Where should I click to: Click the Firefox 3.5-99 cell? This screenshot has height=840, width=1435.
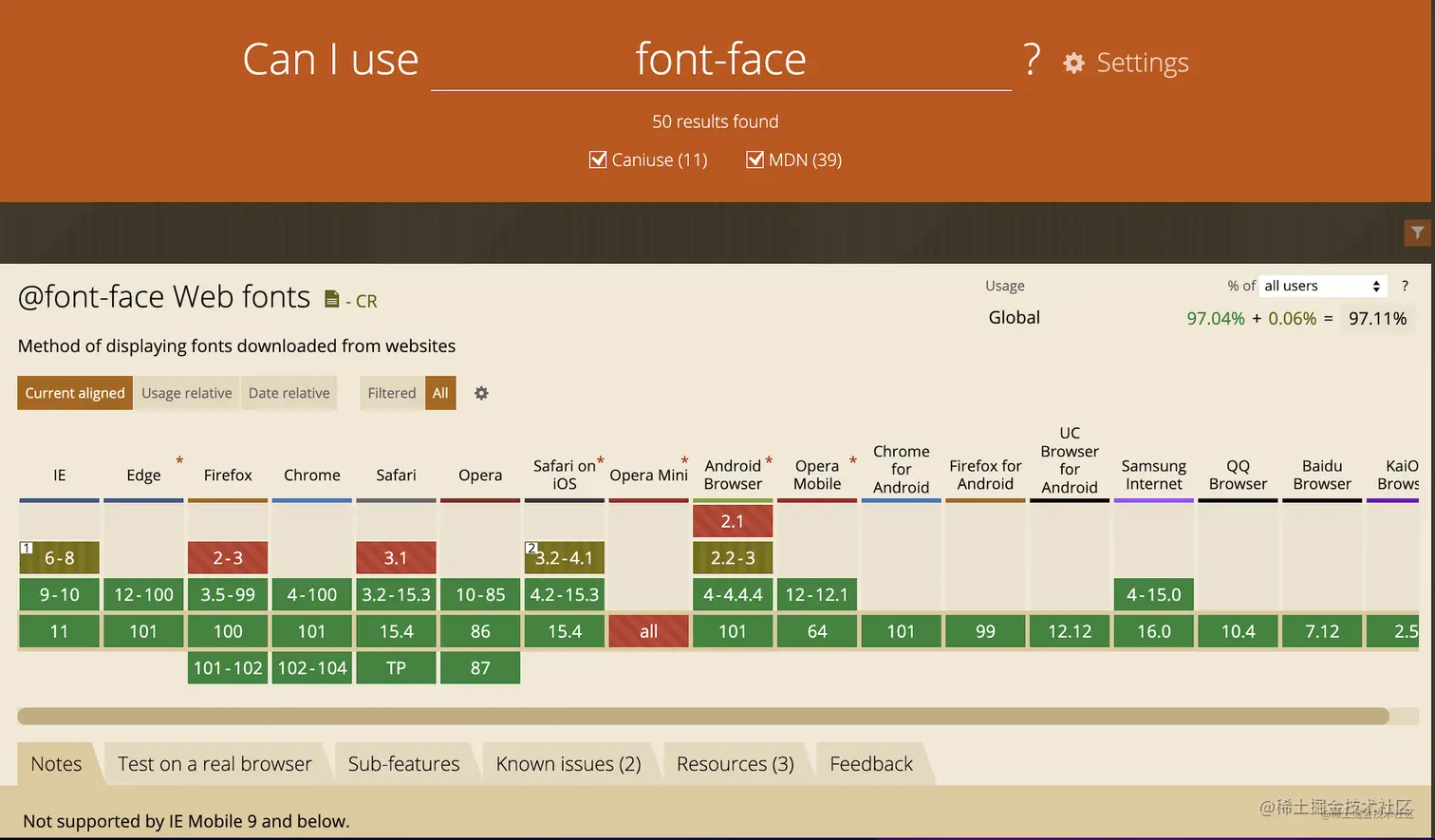tap(228, 595)
